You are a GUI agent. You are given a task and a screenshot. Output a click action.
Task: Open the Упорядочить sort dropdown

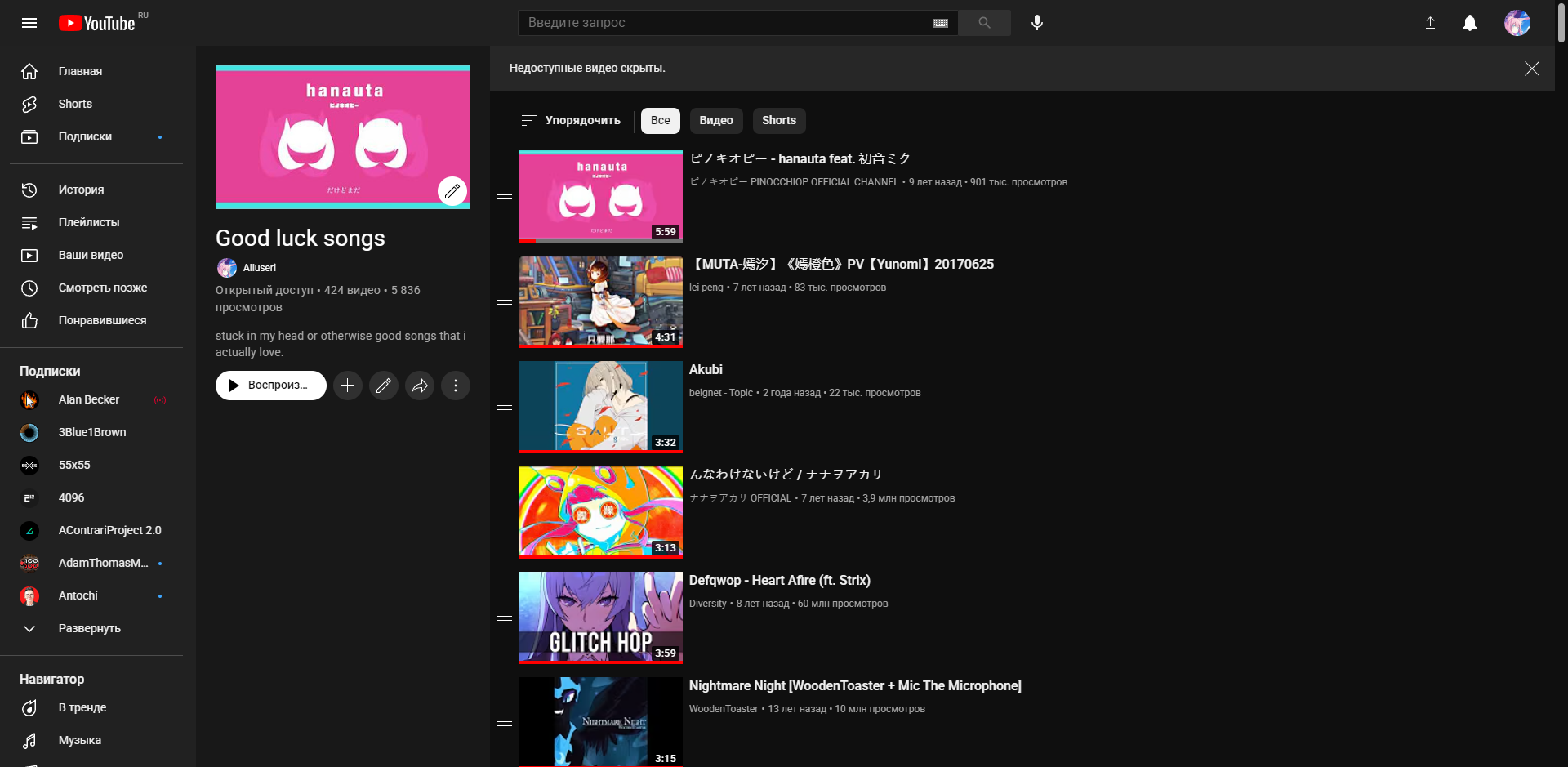pyautogui.click(x=571, y=120)
